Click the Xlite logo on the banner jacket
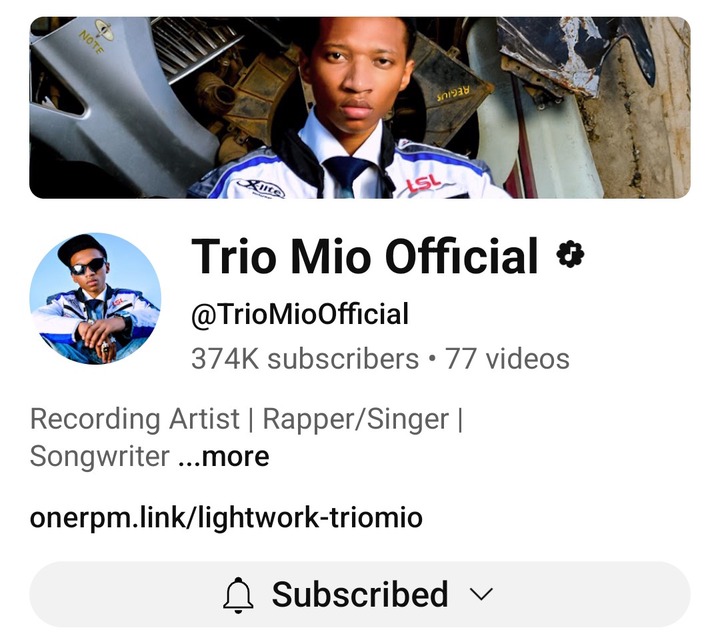Image resolution: width=720 pixels, height=642 pixels. (261, 188)
